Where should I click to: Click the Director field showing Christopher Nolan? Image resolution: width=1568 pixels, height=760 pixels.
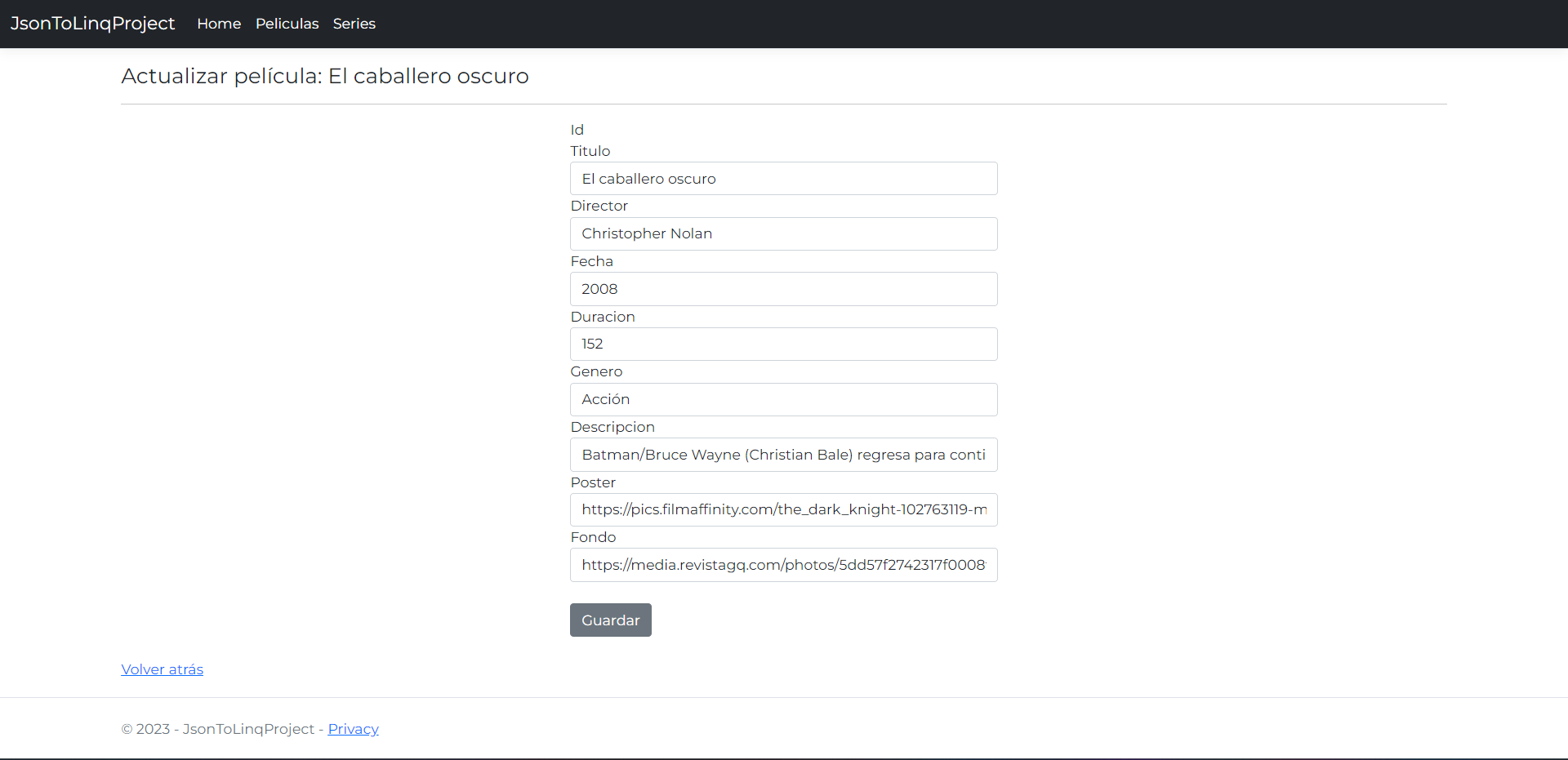[782, 233]
